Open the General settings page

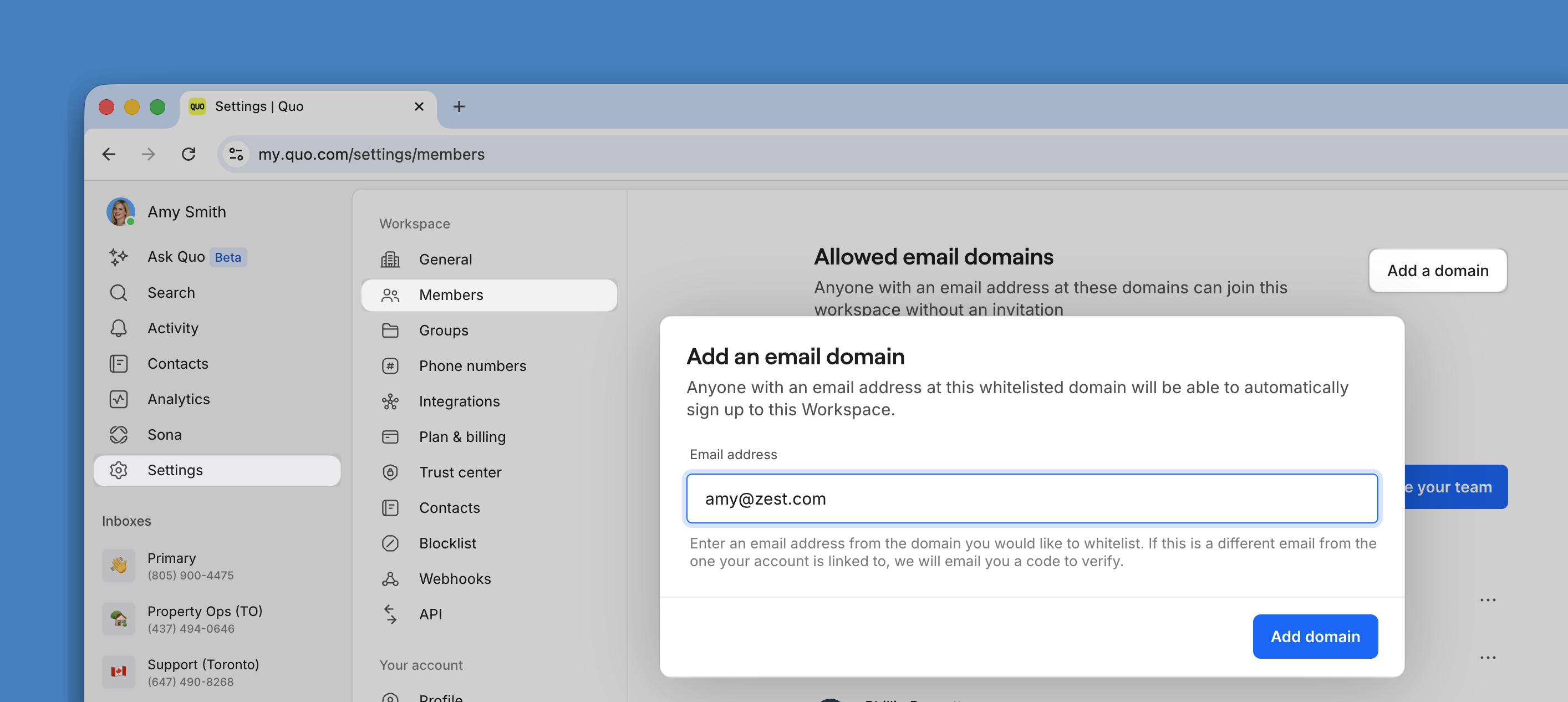click(x=489, y=260)
